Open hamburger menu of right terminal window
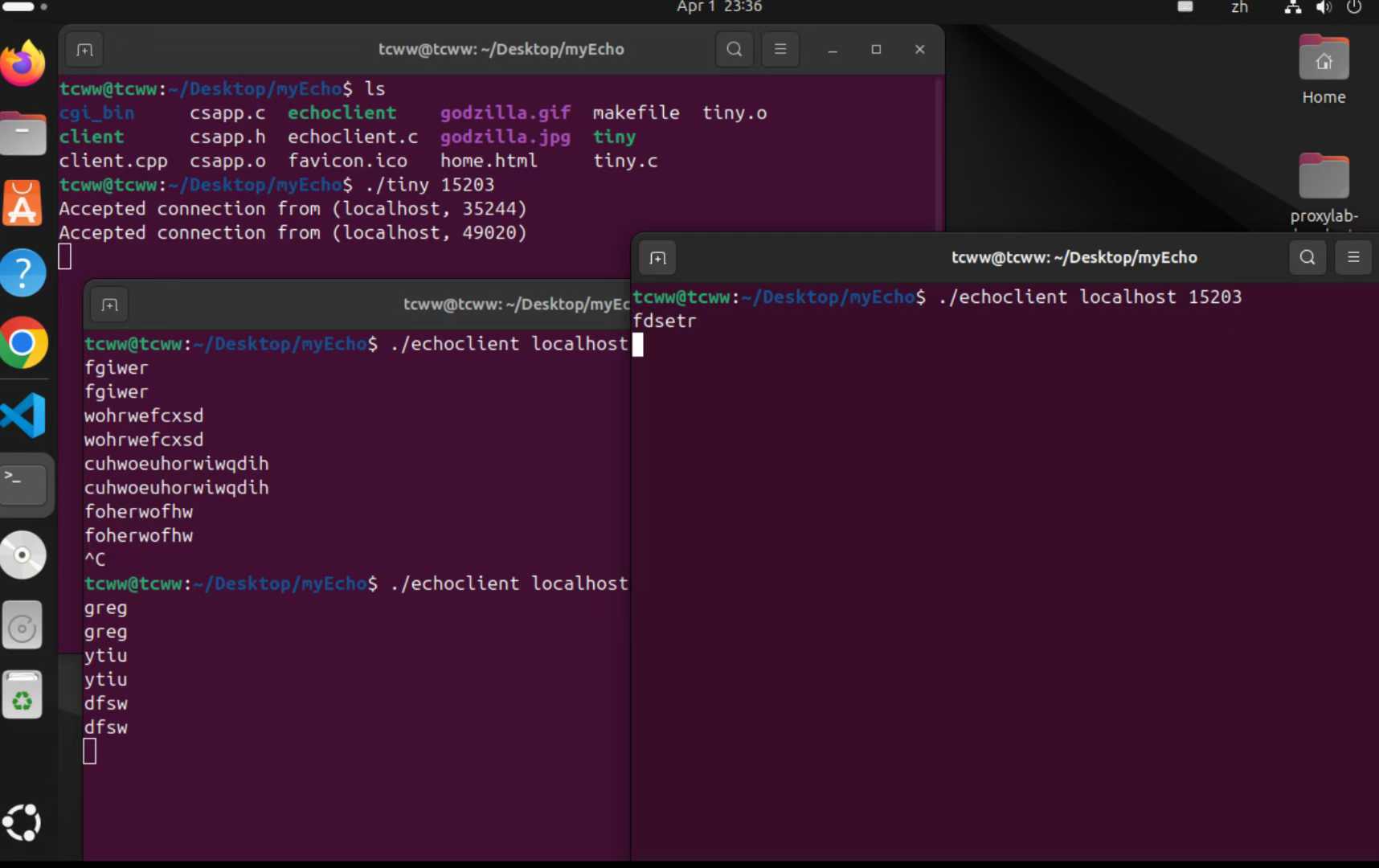 click(x=1353, y=258)
